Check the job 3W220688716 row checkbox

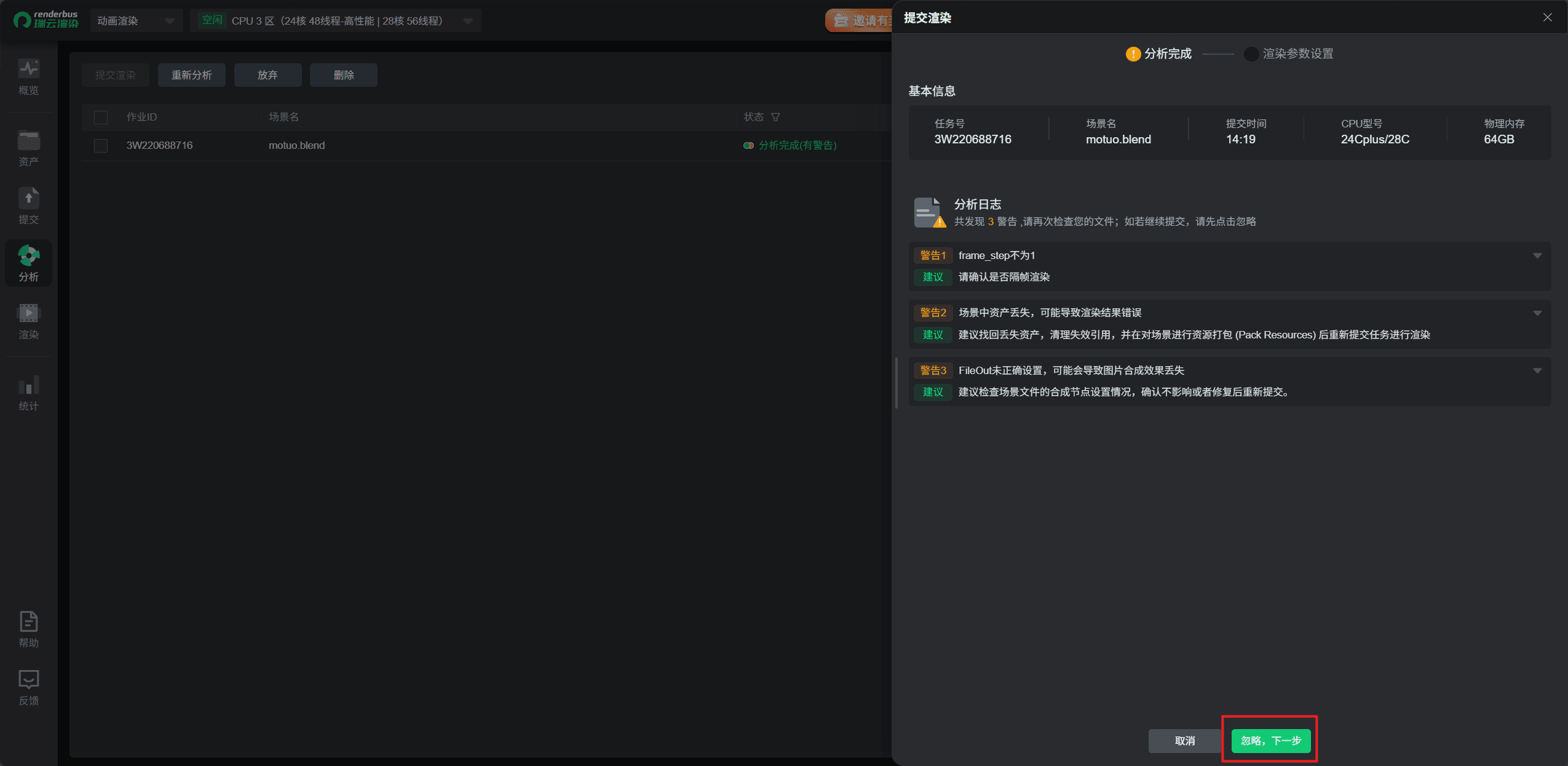click(x=101, y=146)
